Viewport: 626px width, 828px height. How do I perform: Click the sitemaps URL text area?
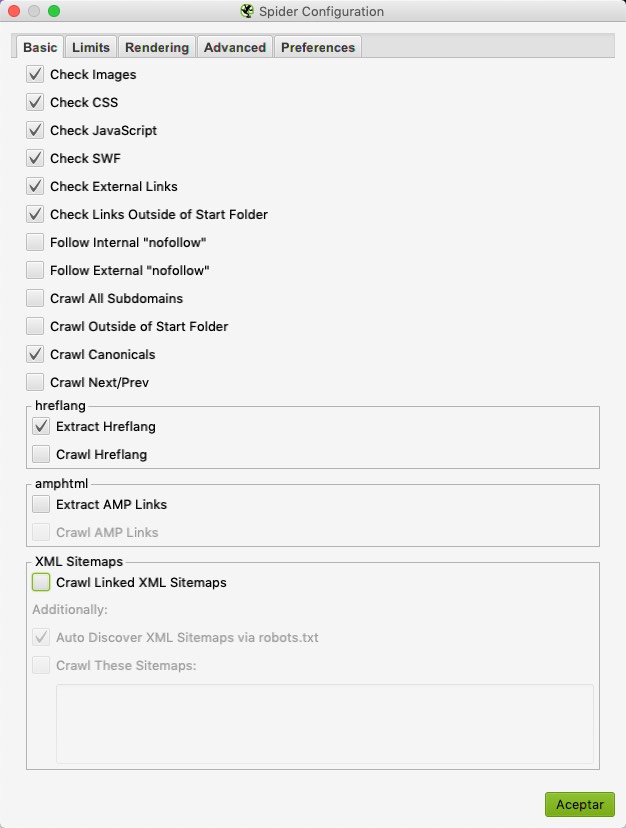click(325, 724)
